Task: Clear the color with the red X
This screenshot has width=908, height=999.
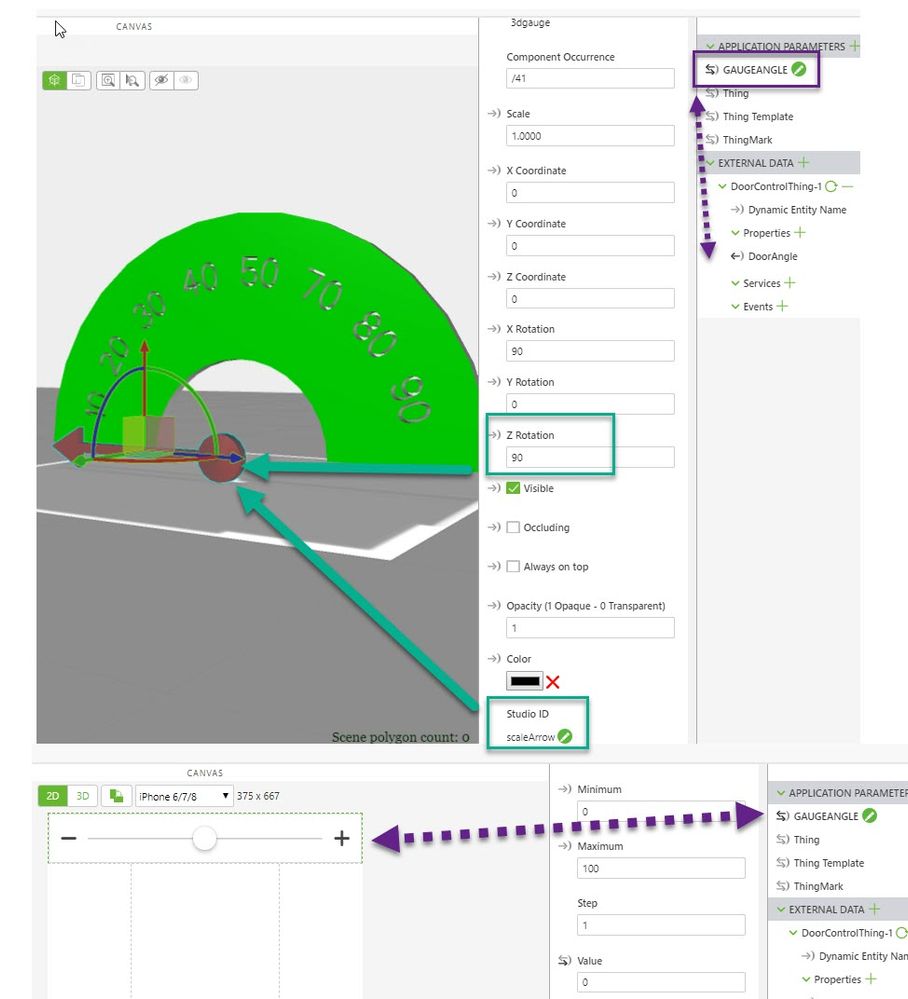Action: (x=552, y=682)
